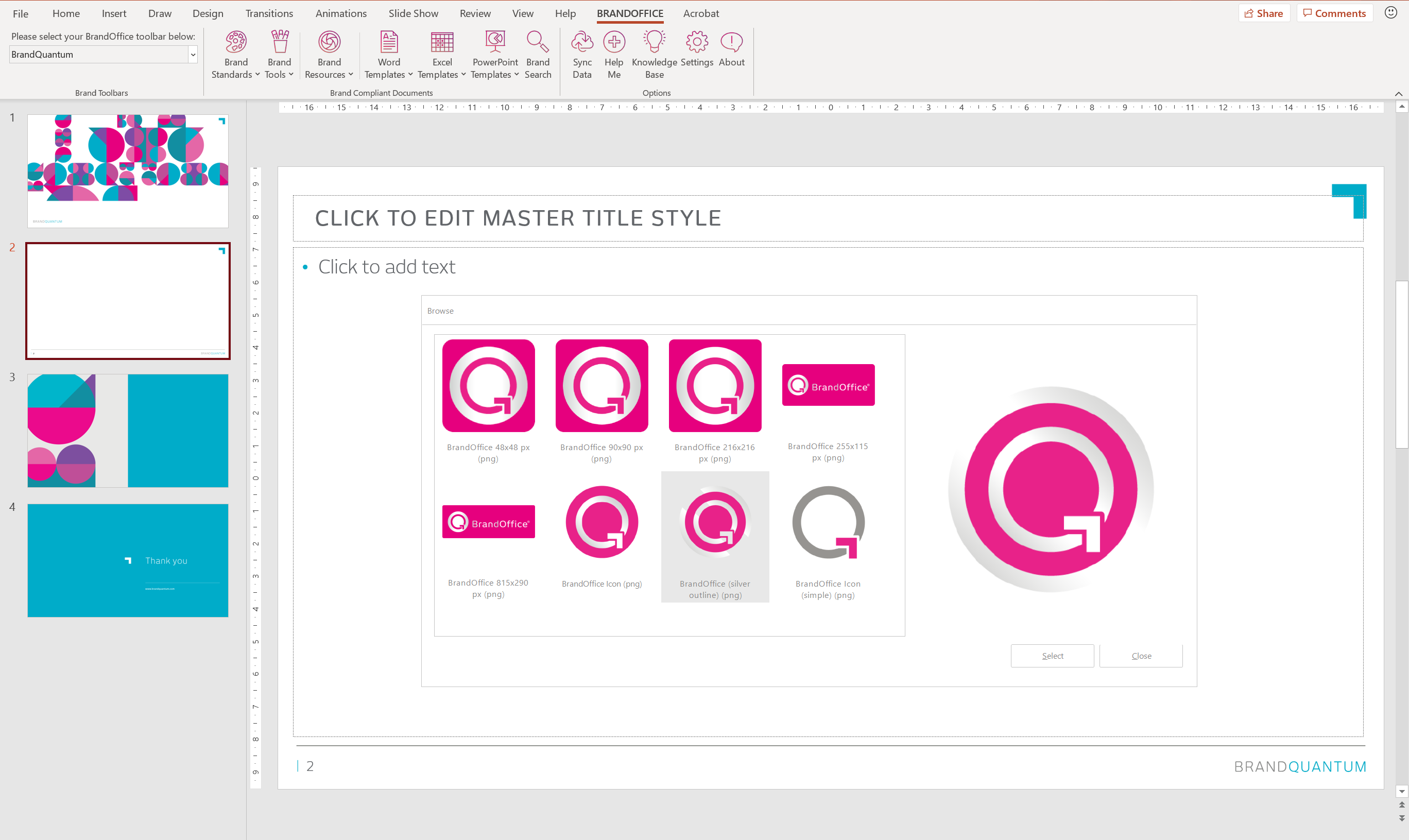Launch Brand Search
The width and height of the screenshot is (1409, 840).
click(538, 55)
